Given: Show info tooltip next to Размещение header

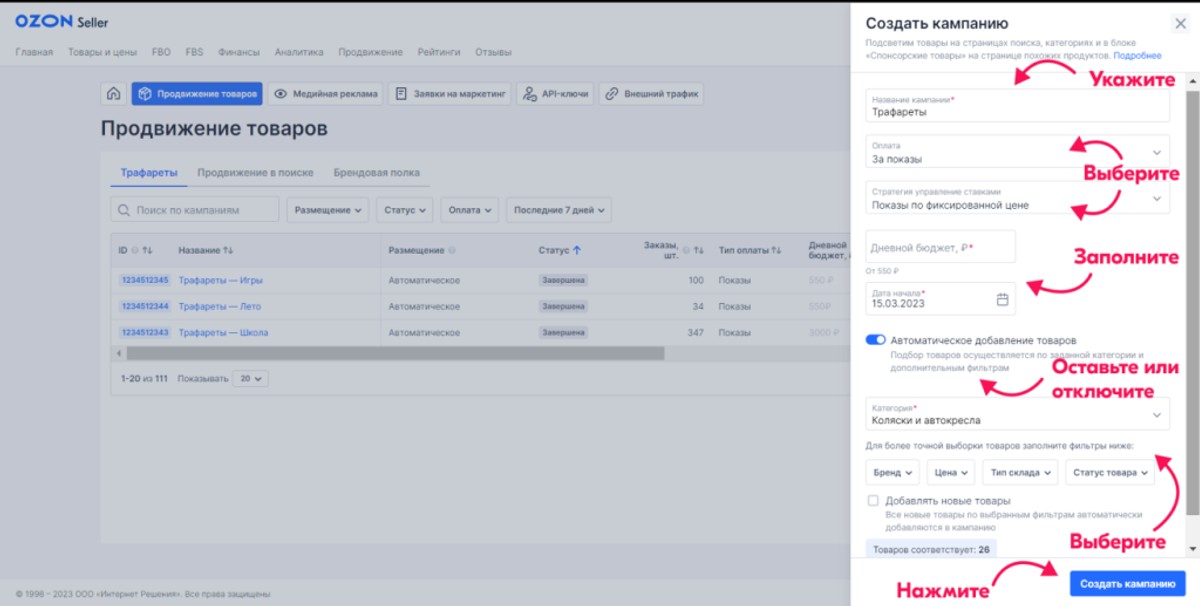Looking at the screenshot, I should [452, 250].
